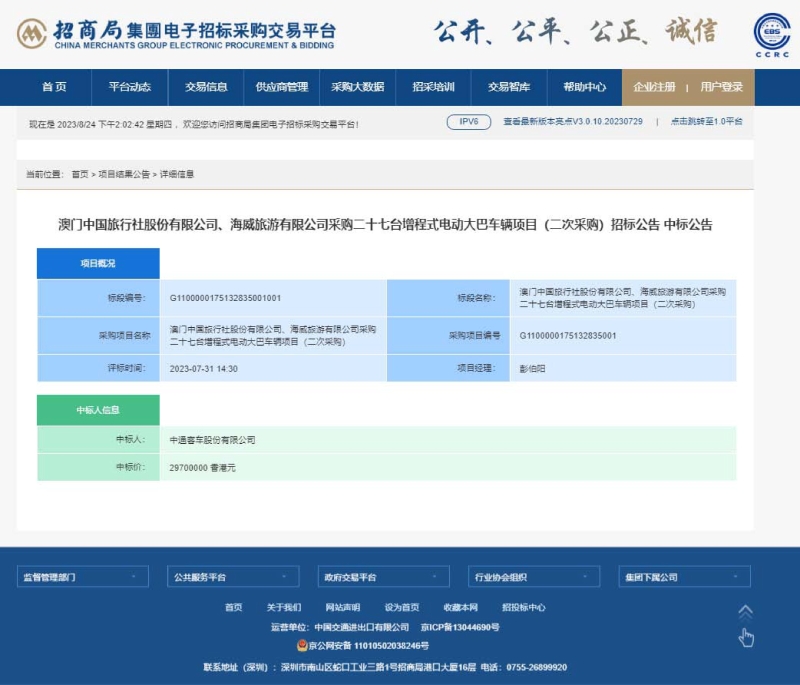800x685 pixels.
Task: Click the 标段编号 value G1100000175132835001001
Action: coord(226,298)
